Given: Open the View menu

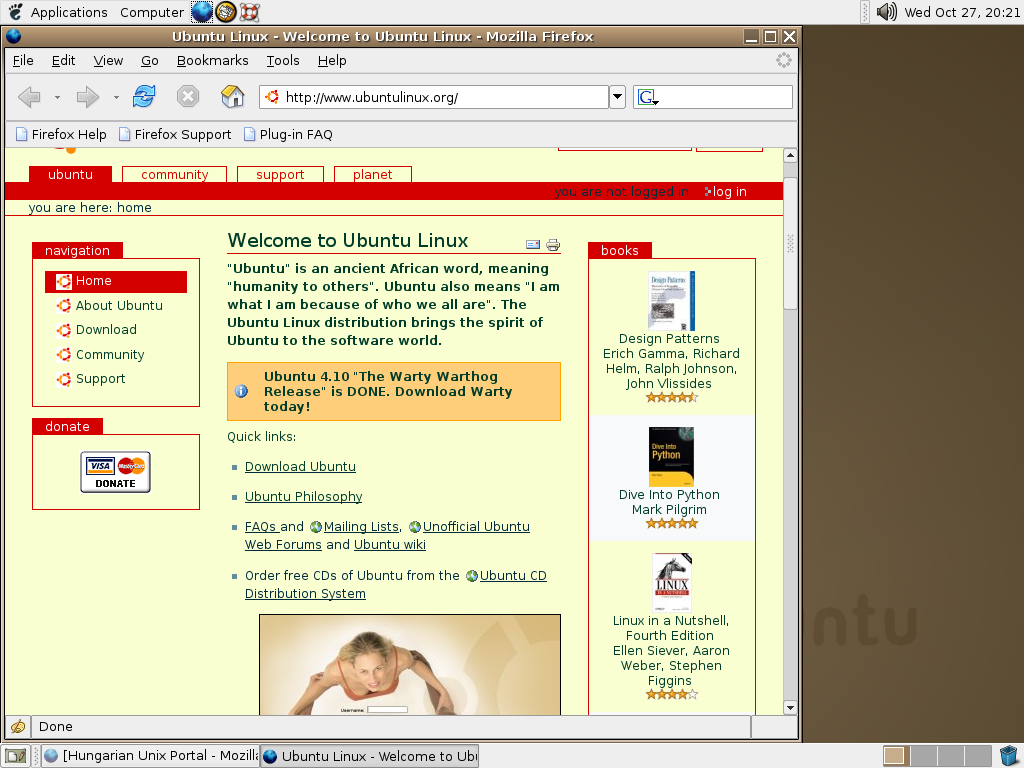Looking at the screenshot, I should click(x=108, y=61).
